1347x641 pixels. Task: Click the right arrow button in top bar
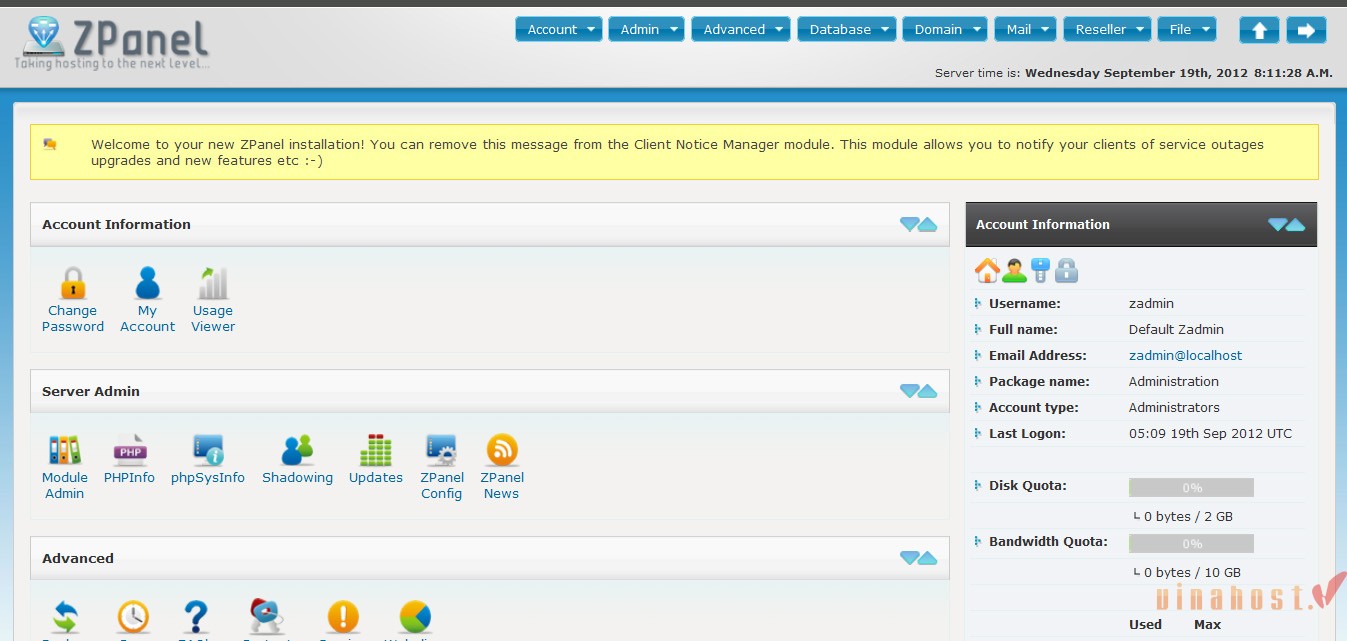pyautogui.click(x=1306, y=30)
